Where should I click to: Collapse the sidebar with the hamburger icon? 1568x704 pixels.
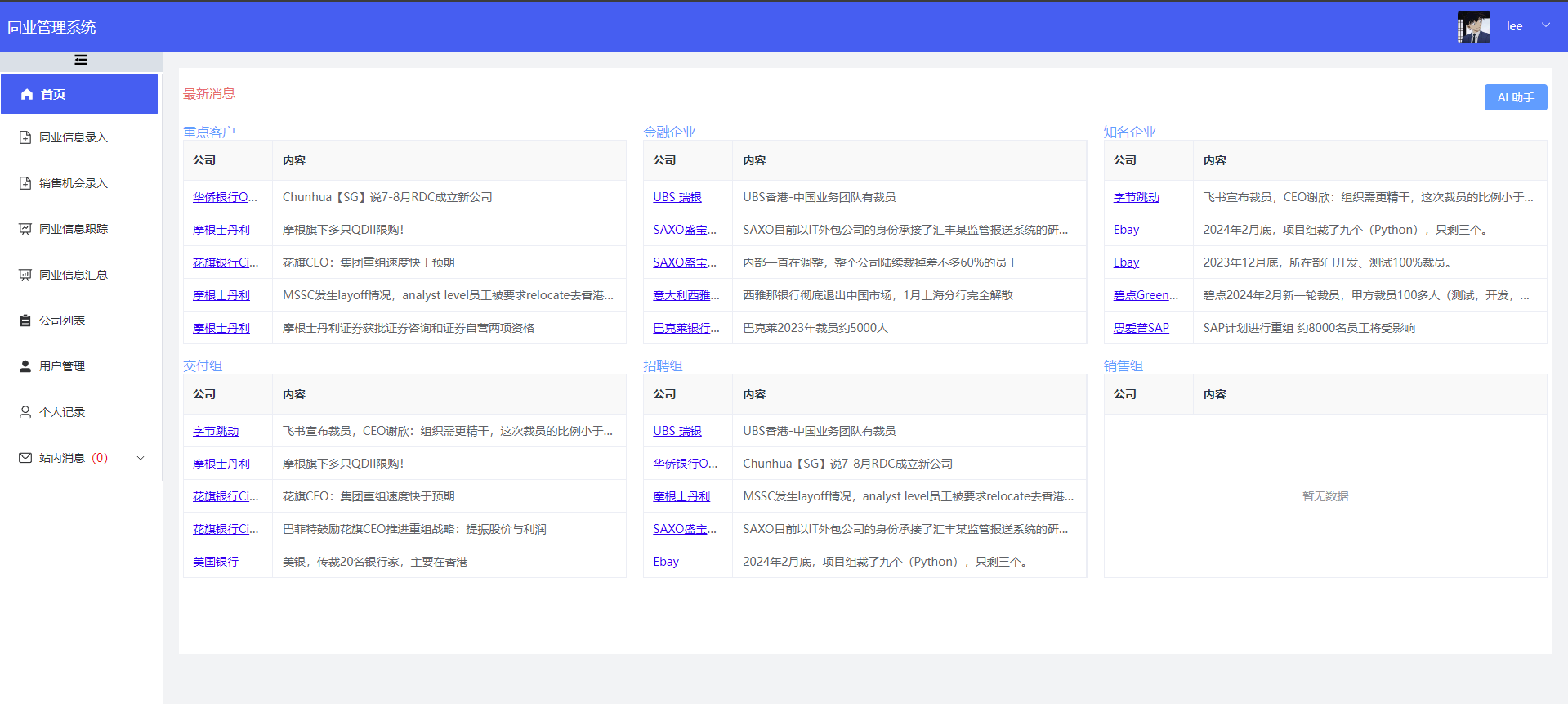[x=81, y=60]
